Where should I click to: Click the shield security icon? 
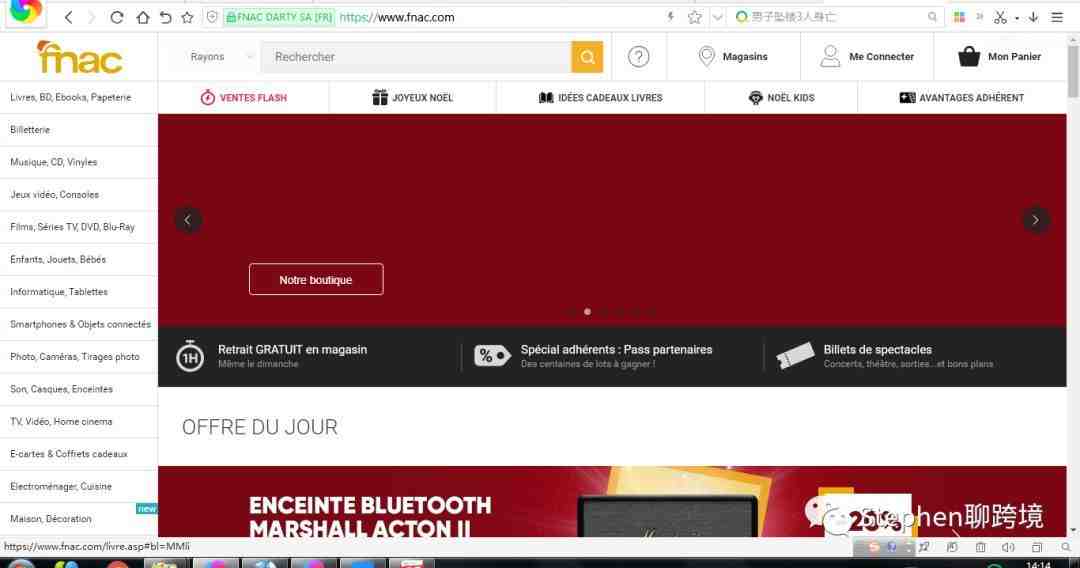[212, 17]
